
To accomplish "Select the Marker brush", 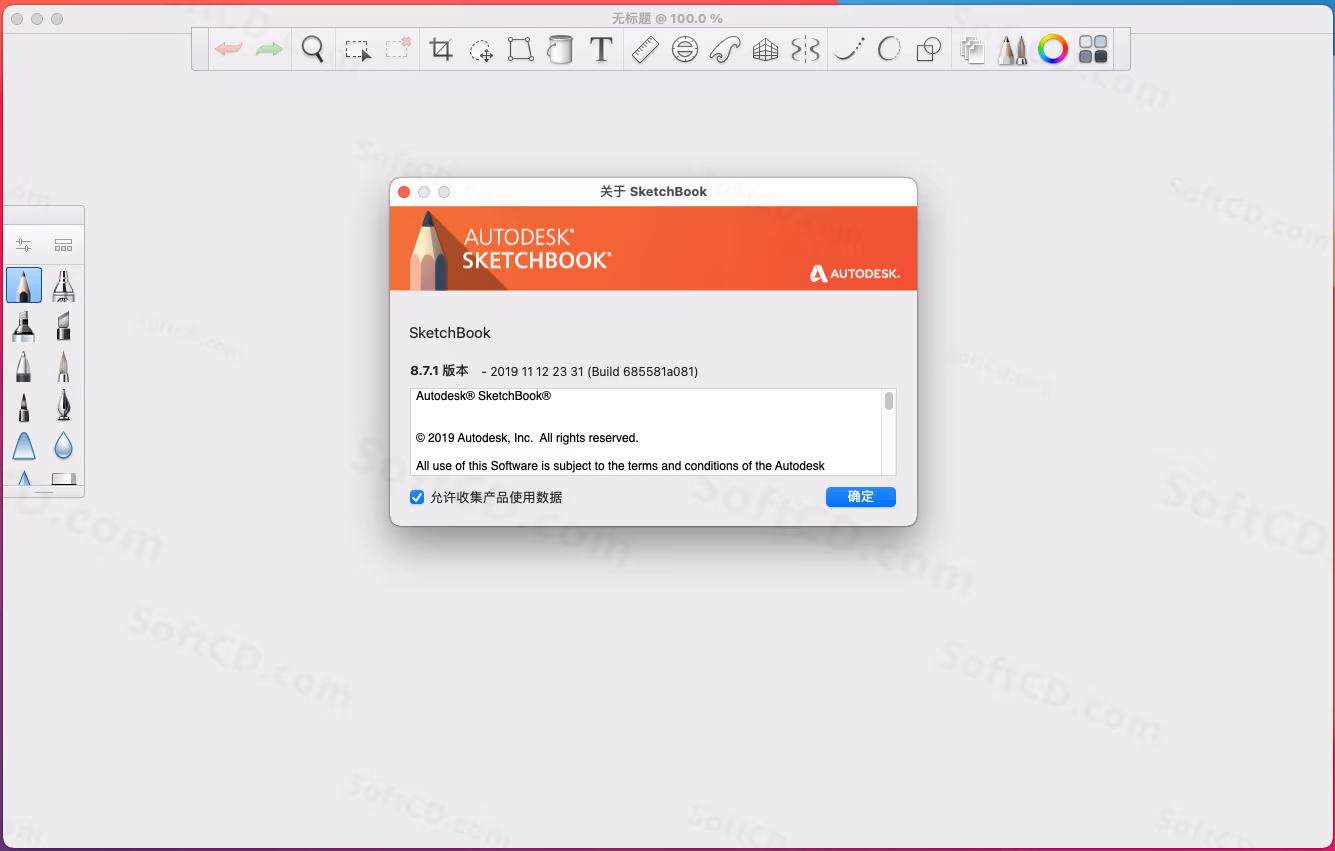I will coord(24,325).
